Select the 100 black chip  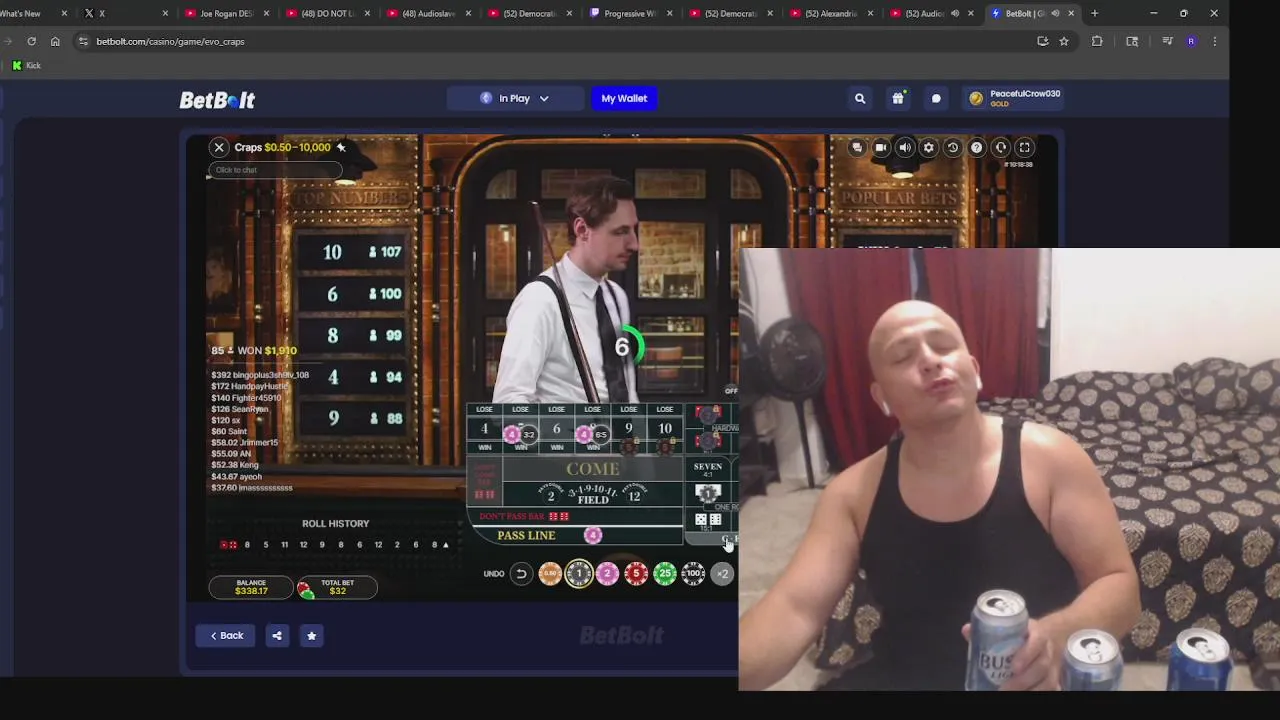pos(693,573)
